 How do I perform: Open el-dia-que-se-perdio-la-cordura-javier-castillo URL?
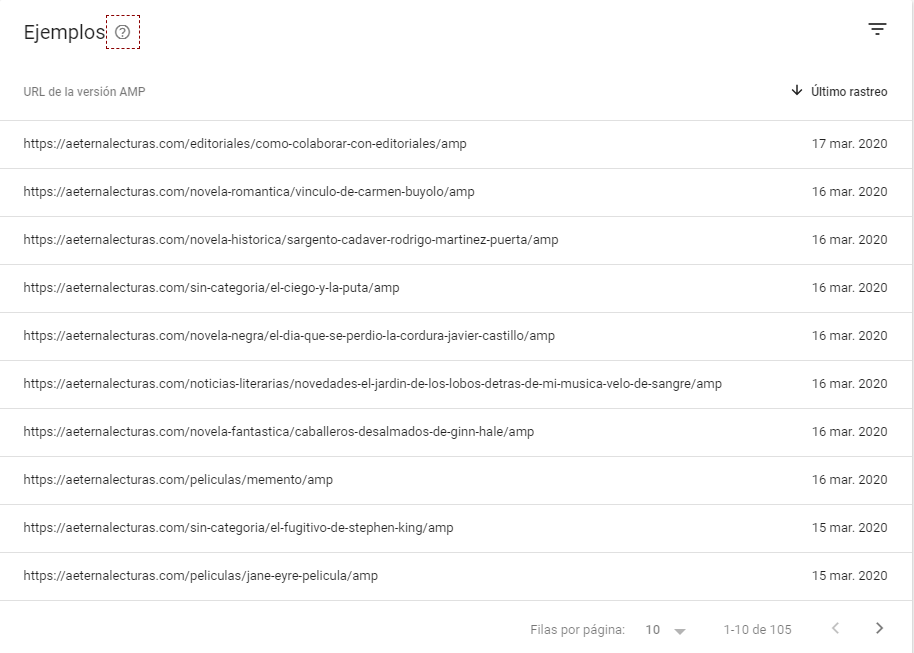click(289, 336)
